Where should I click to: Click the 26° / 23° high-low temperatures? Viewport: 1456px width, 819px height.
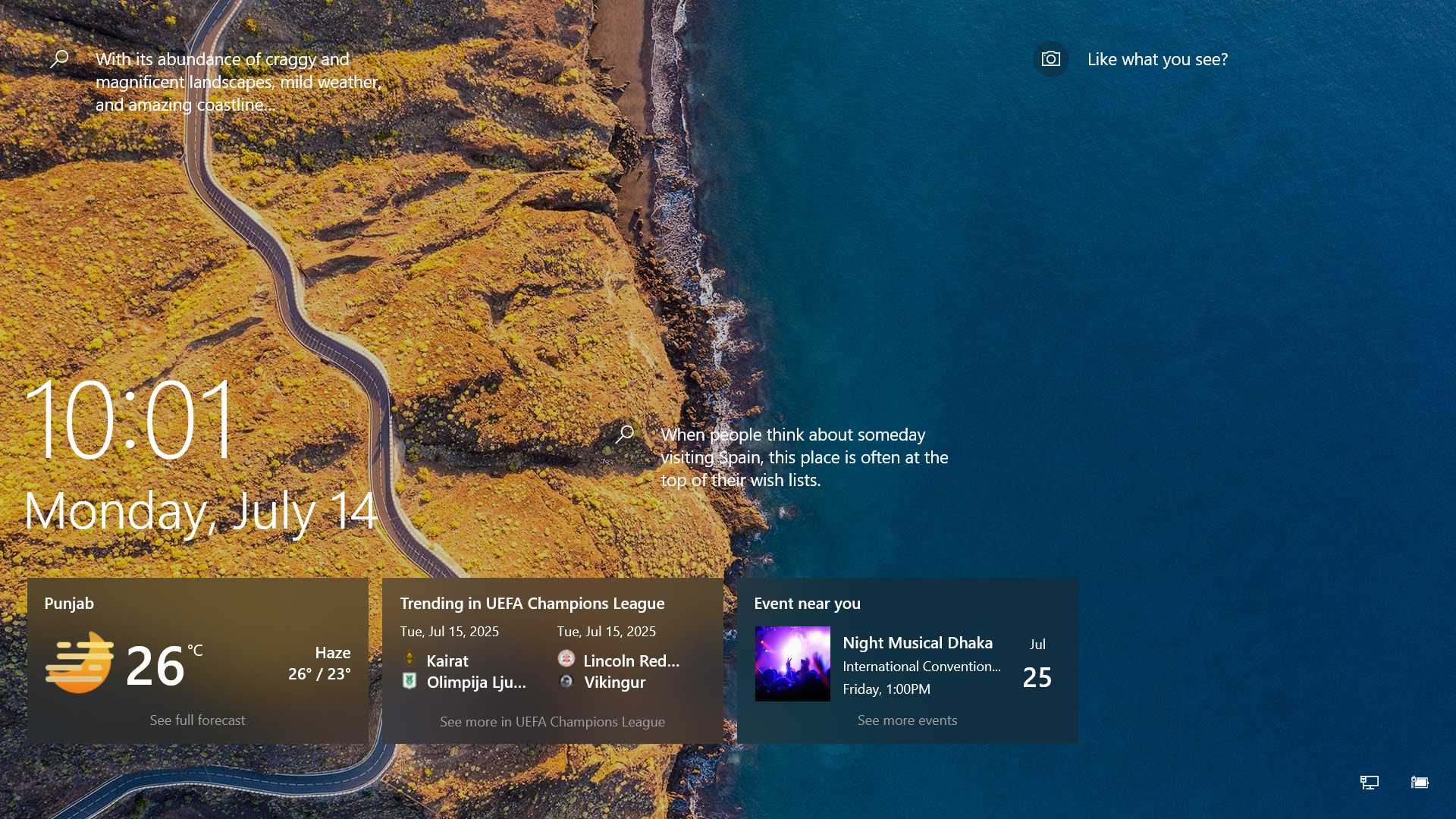click(x=319, y=673)
